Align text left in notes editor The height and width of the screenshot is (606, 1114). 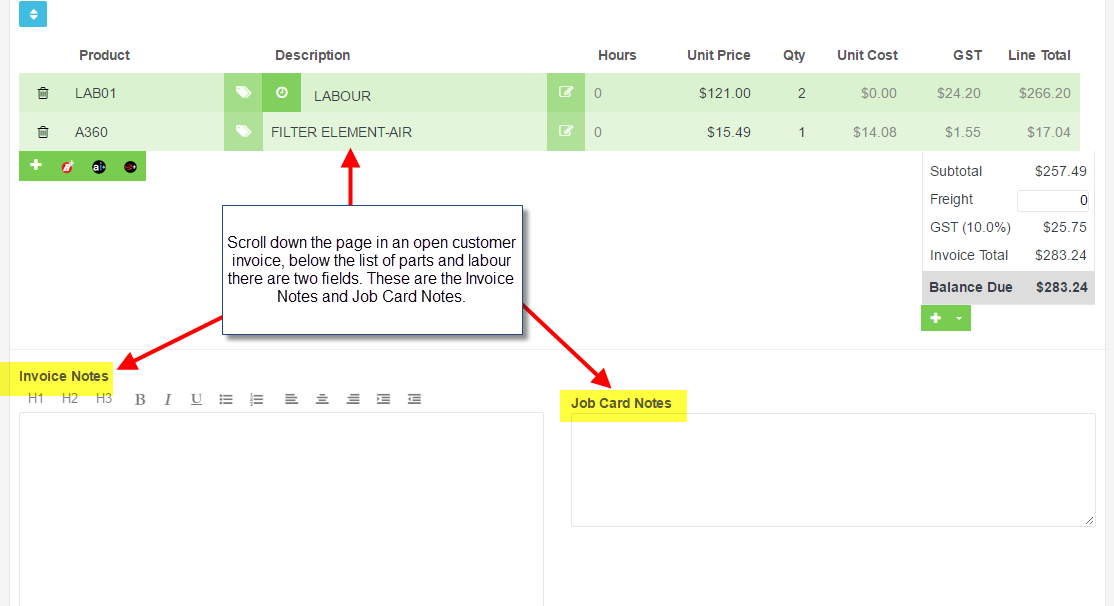pyautogui.click(x=291, y=399)
